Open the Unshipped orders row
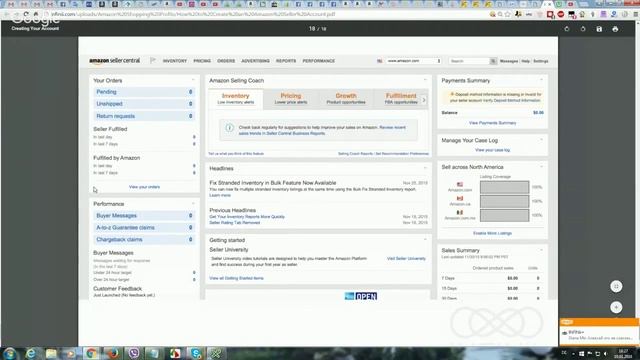 point(144,104)
